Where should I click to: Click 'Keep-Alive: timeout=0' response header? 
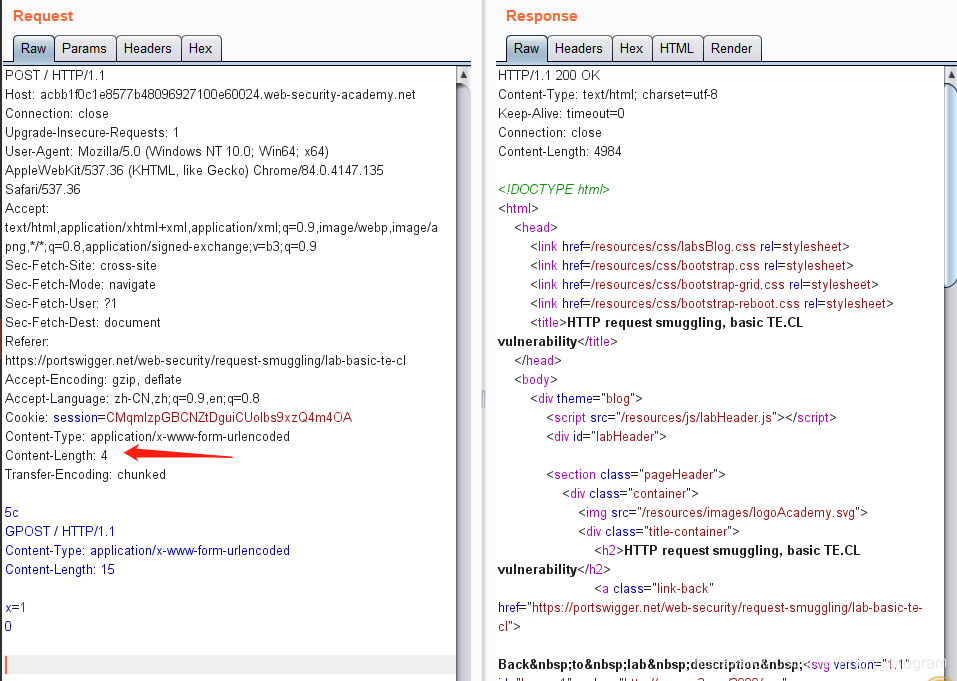coord(562,114)
